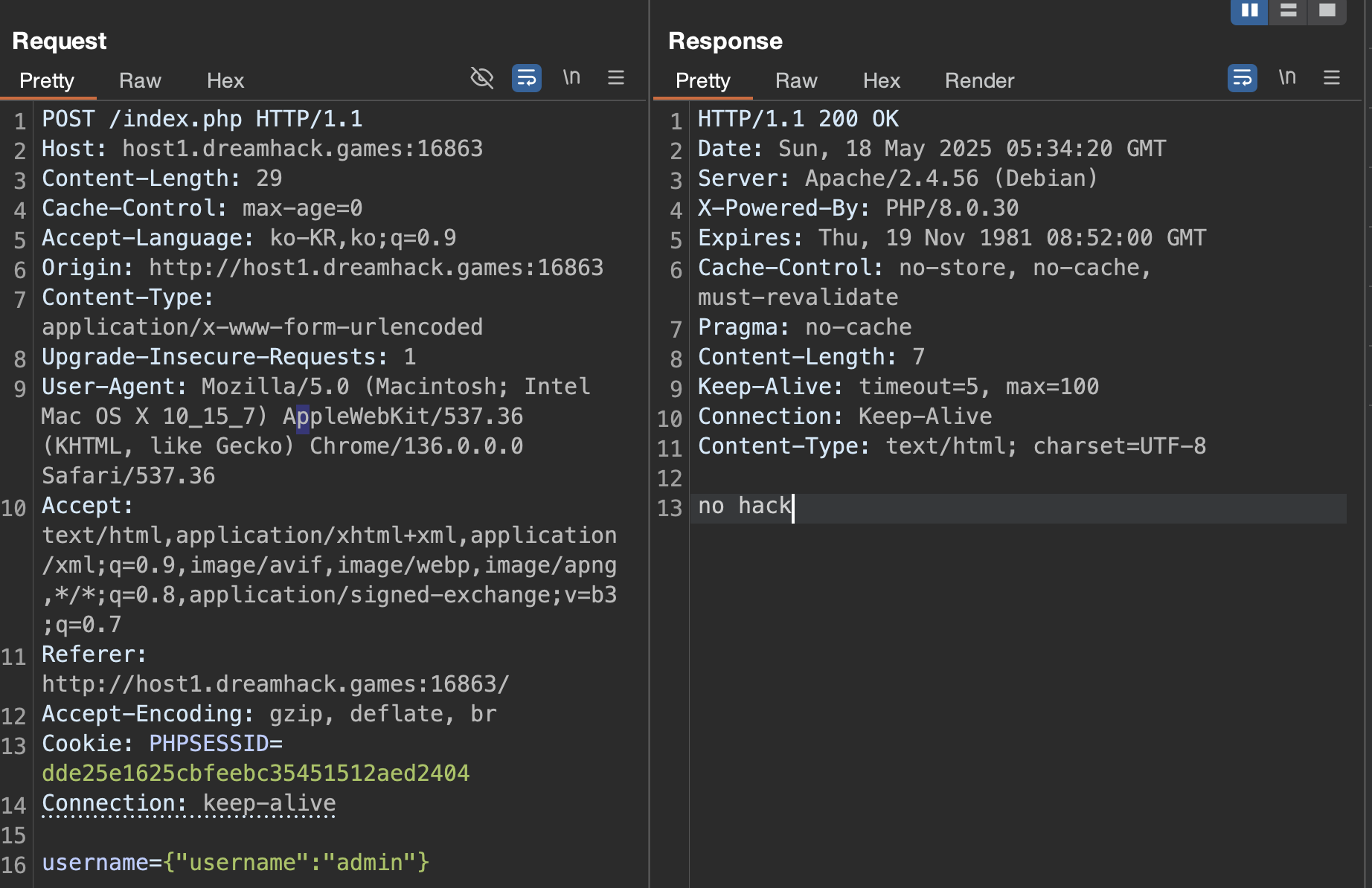Click the X-Powered-By: PHP/8.0.30 header
This screenshot has width=1372, height=888.
tap(859, 208)
